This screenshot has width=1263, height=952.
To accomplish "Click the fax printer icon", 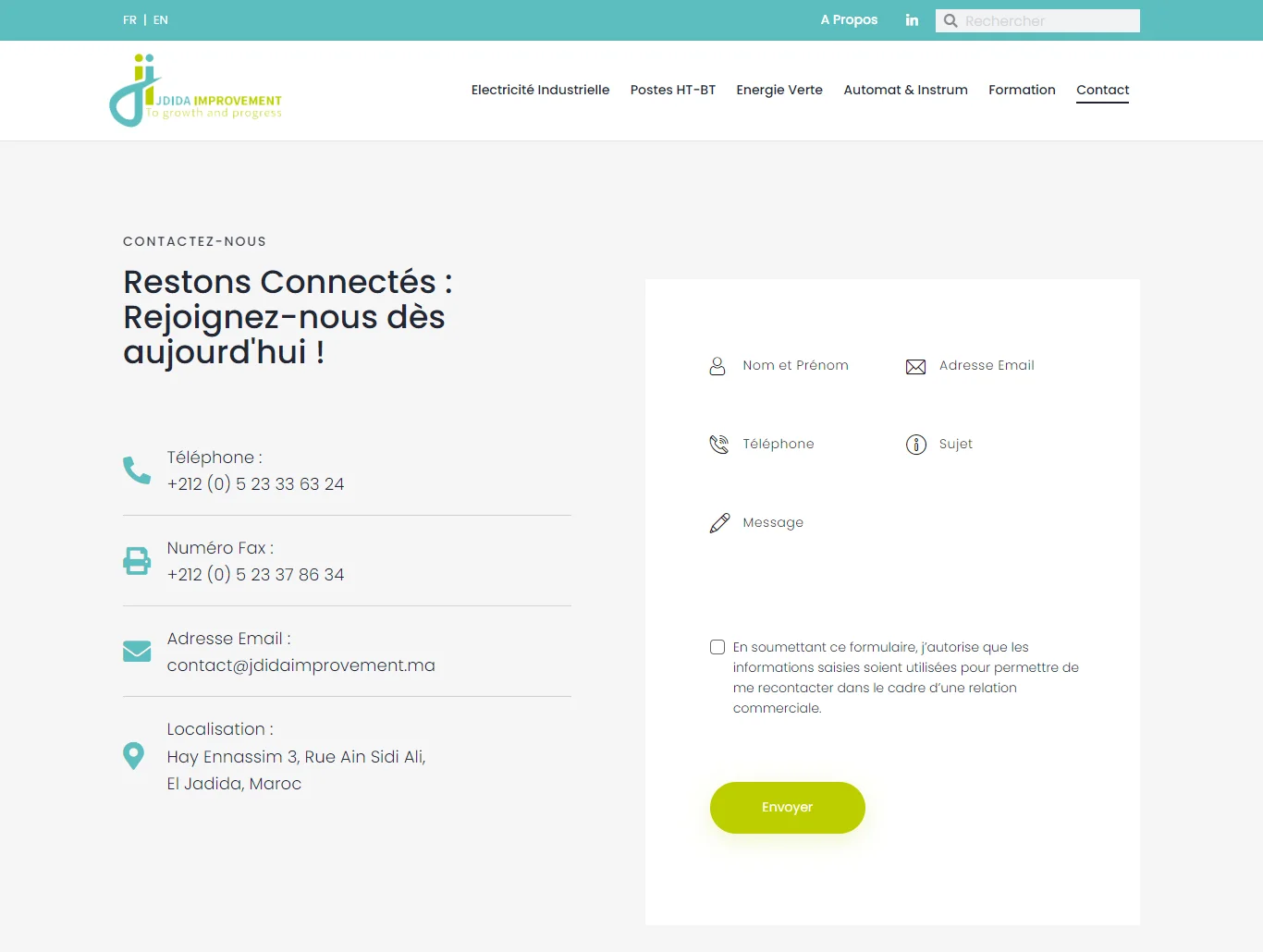I will tap(137, 561).
